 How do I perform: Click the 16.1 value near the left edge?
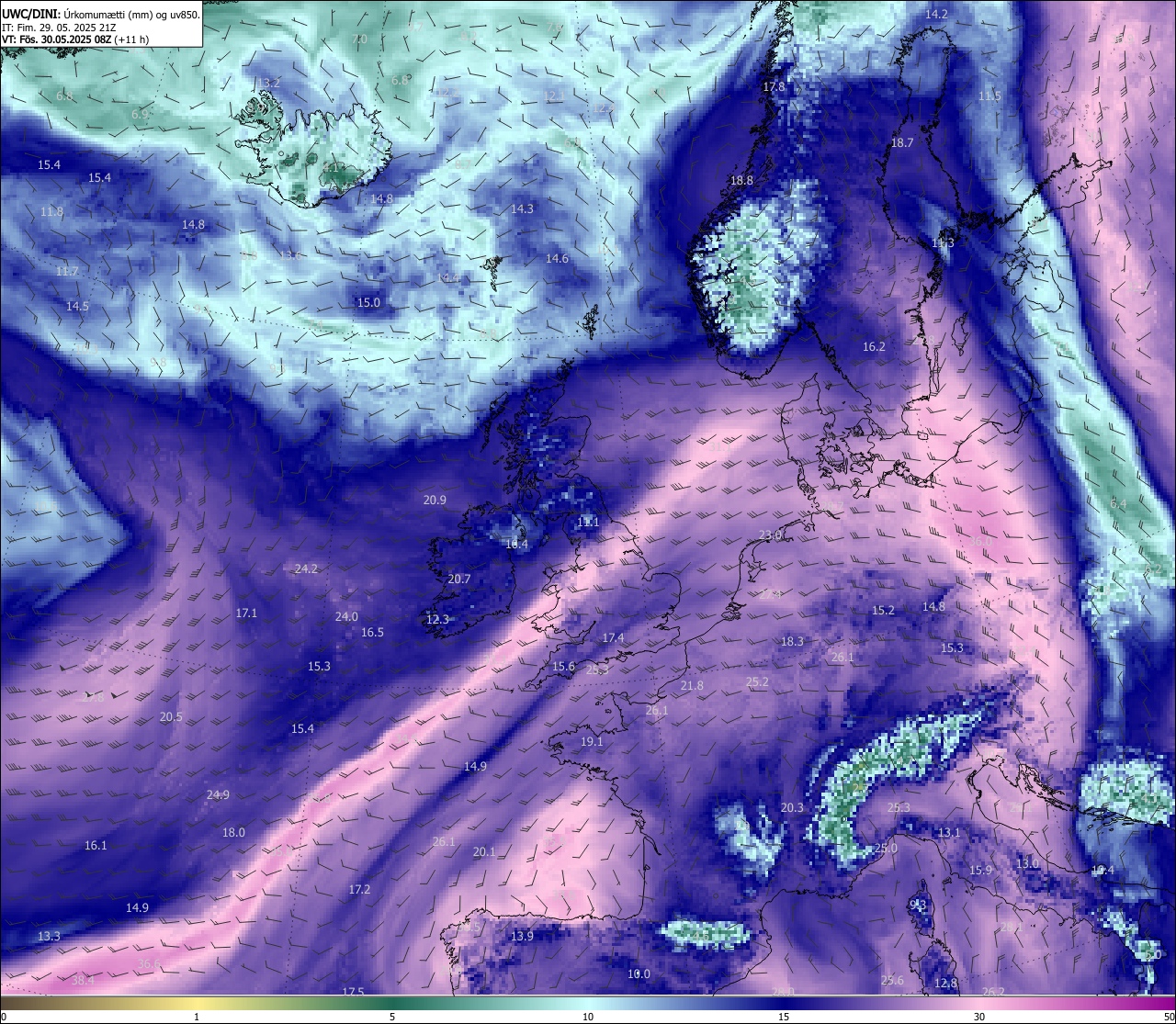pyautogui.click(x=96, y=846)
